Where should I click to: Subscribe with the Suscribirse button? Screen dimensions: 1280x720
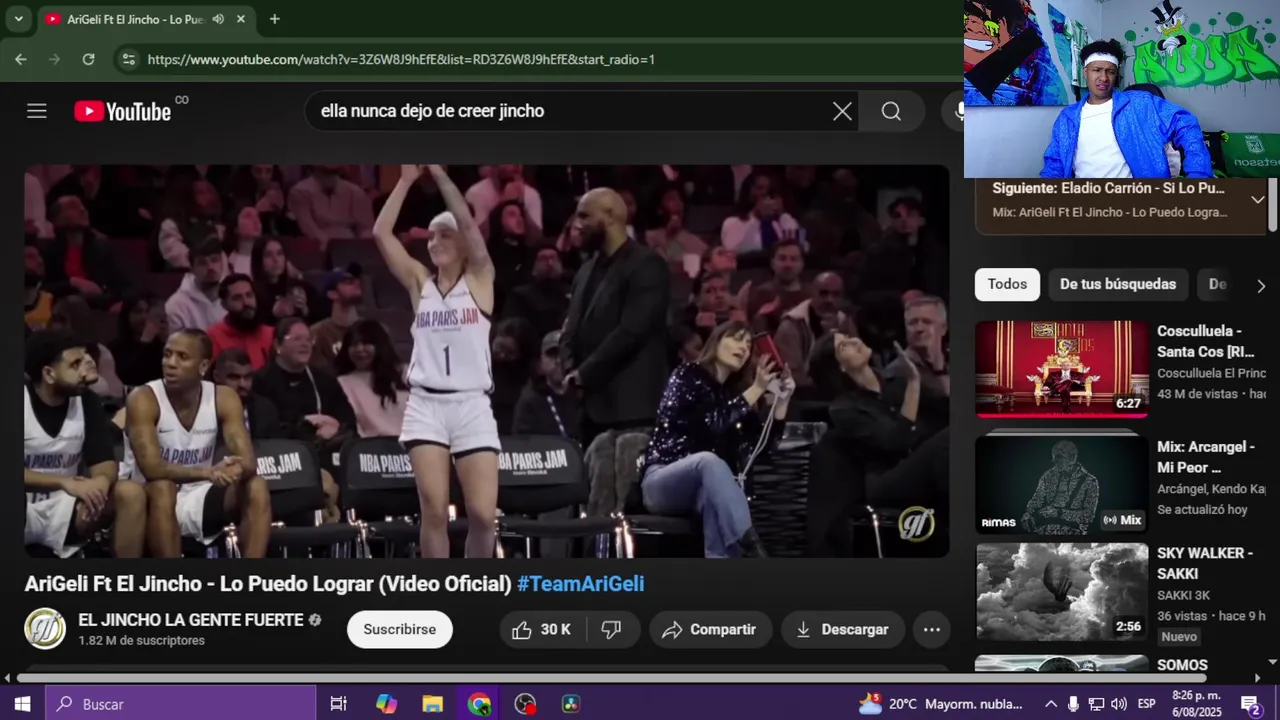[x=400, y=629]
